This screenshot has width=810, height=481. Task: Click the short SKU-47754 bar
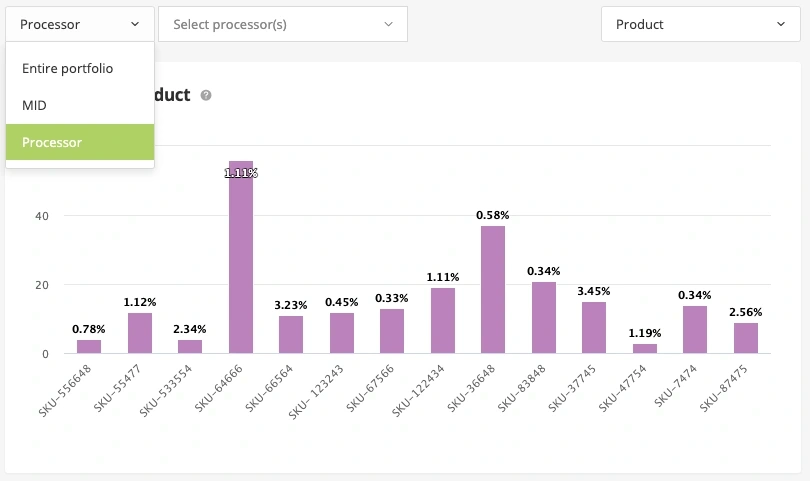click(645, 348)
